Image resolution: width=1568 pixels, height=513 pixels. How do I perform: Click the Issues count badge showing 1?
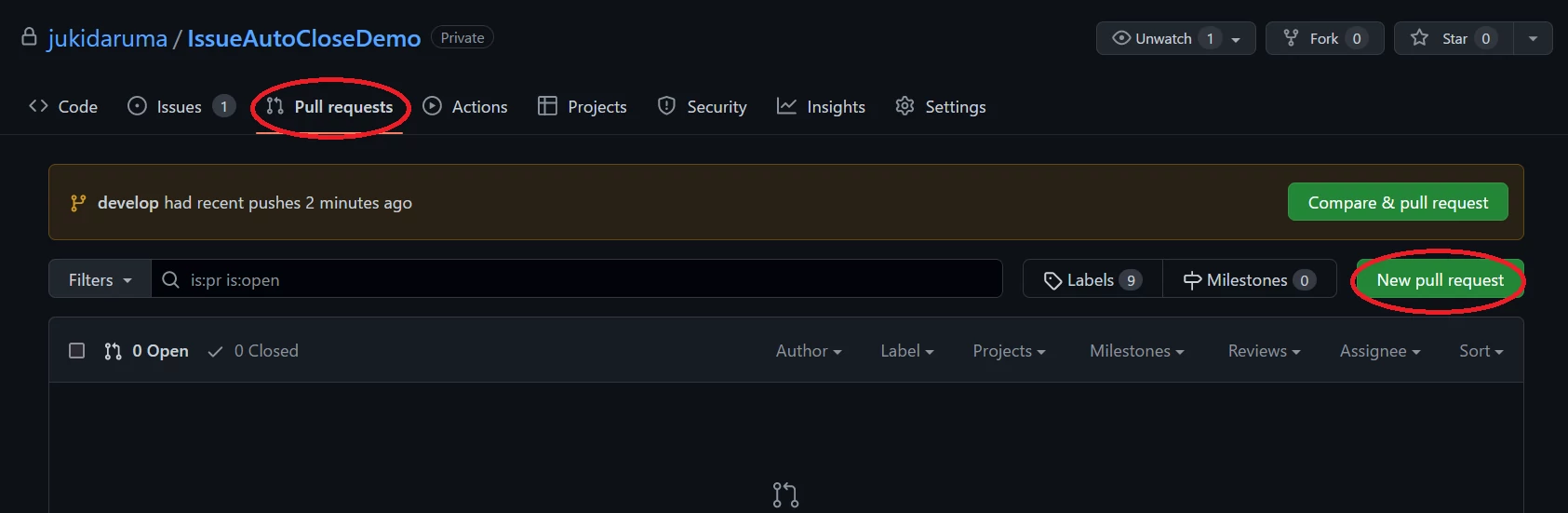click(x=223, y=106)
